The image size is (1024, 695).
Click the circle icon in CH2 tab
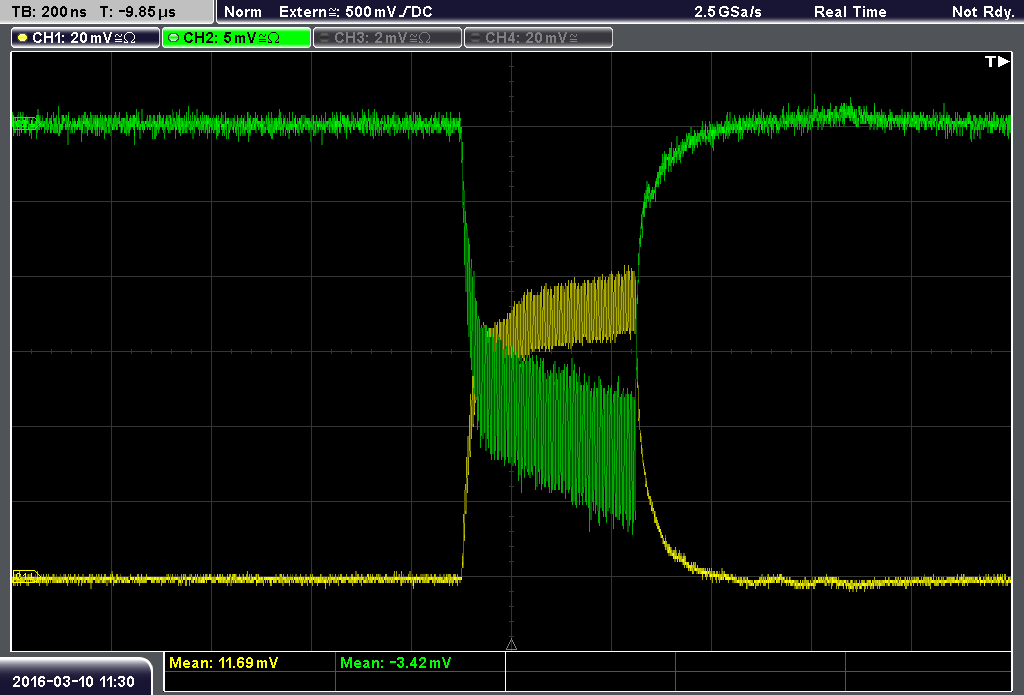173,38
